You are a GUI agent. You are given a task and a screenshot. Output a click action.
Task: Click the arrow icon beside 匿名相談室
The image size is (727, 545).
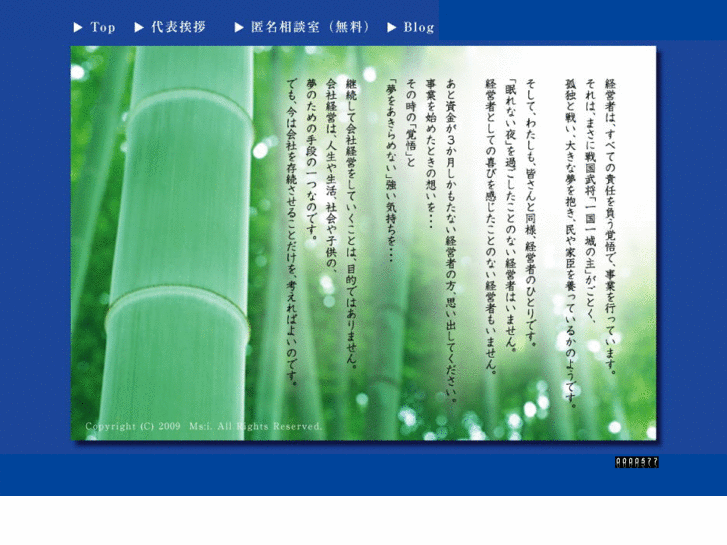click(x=239, y=28)
